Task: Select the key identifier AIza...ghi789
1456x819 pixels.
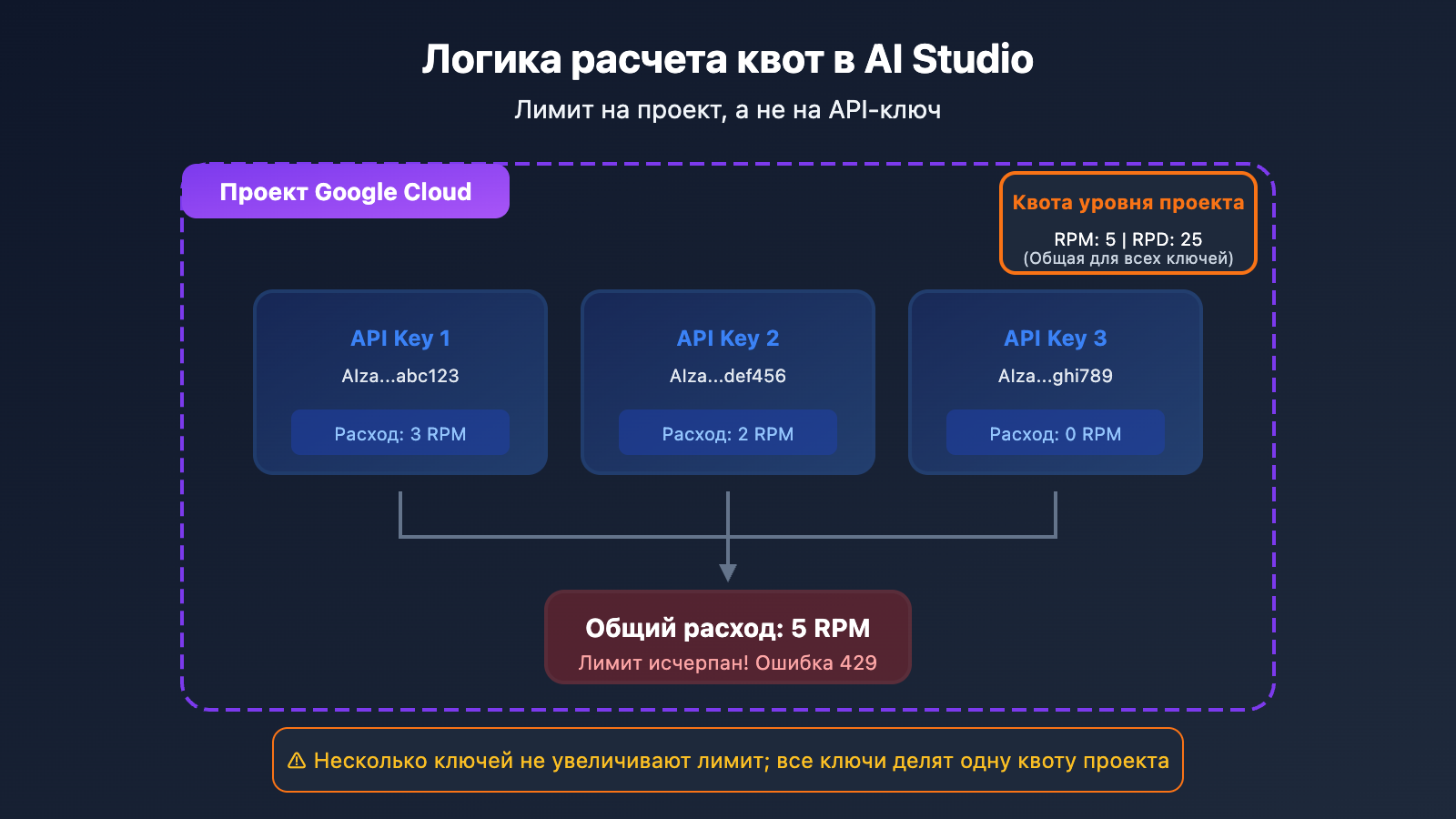Action: (x=1056, y=375)
